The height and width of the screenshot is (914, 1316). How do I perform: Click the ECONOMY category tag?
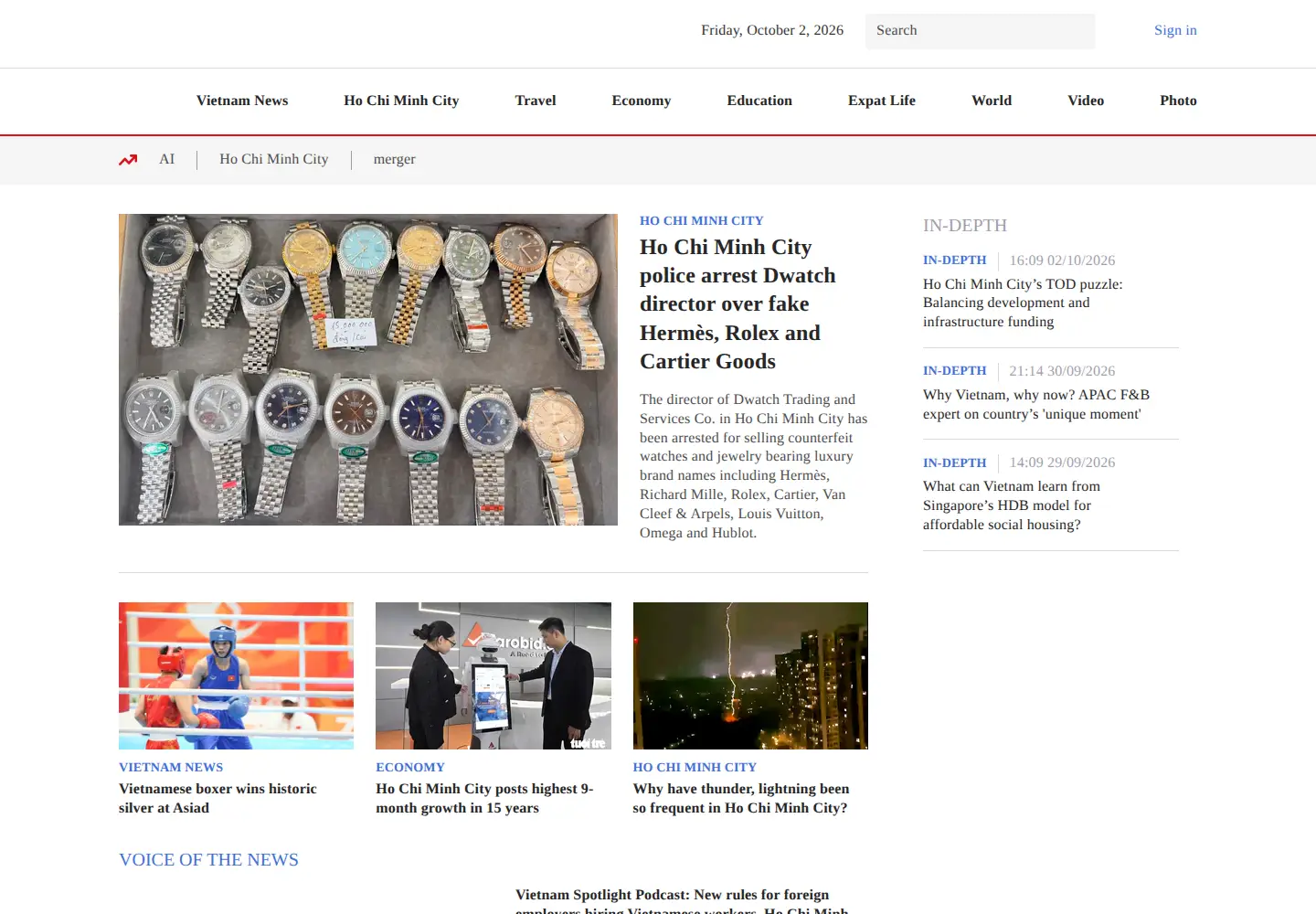[410, 768]
